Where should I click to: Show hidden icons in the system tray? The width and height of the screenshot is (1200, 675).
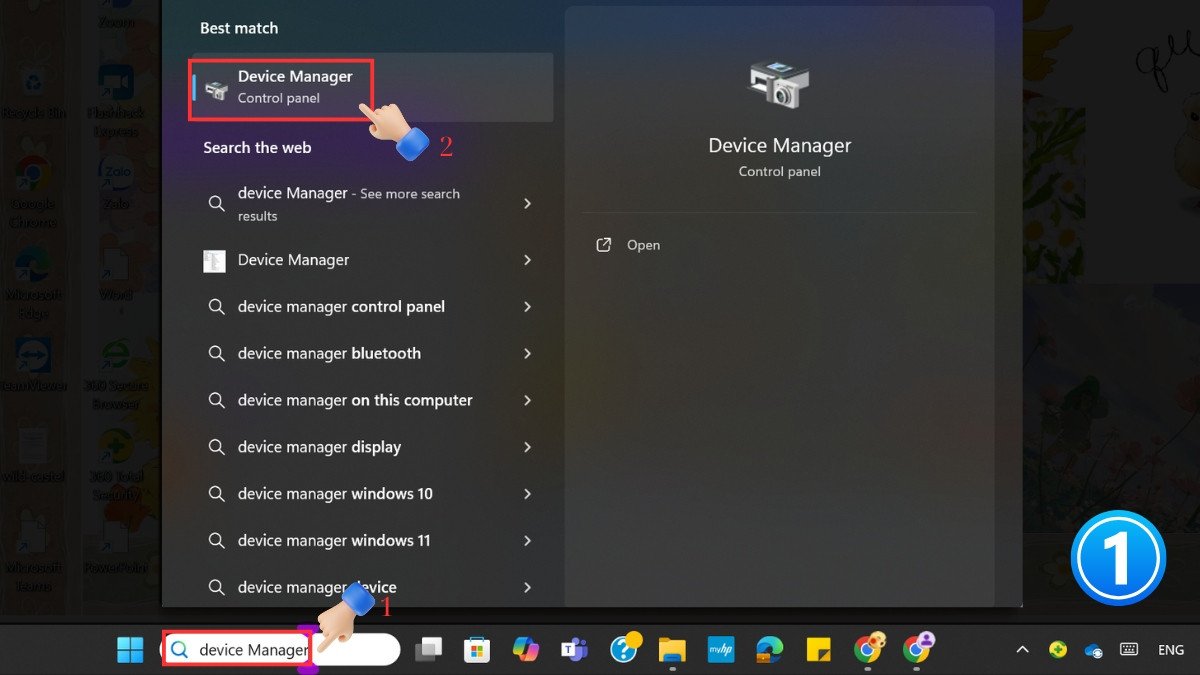(x=1021, y=650)
